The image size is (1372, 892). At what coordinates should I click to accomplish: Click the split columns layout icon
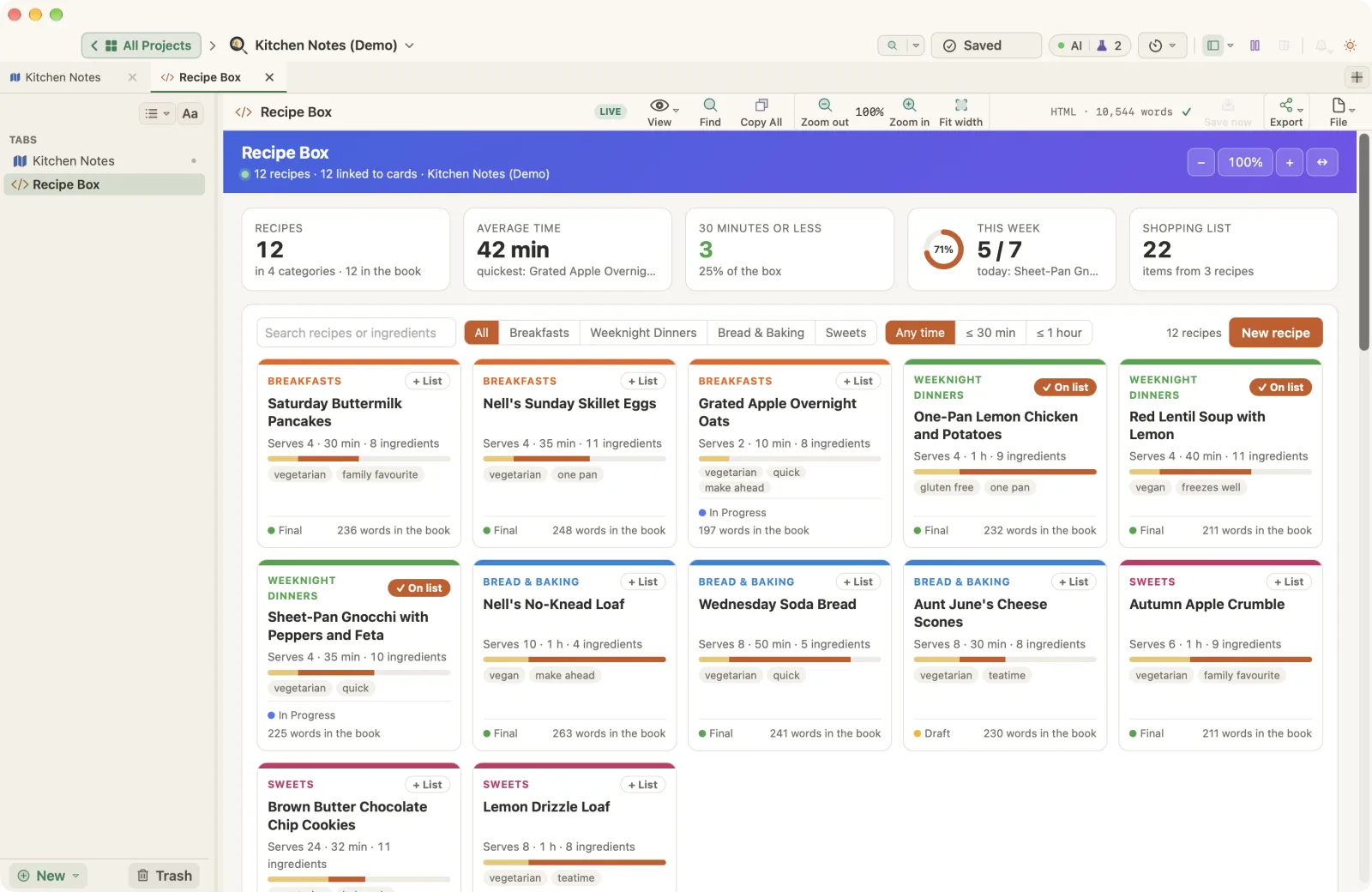tap(1255, 45)
